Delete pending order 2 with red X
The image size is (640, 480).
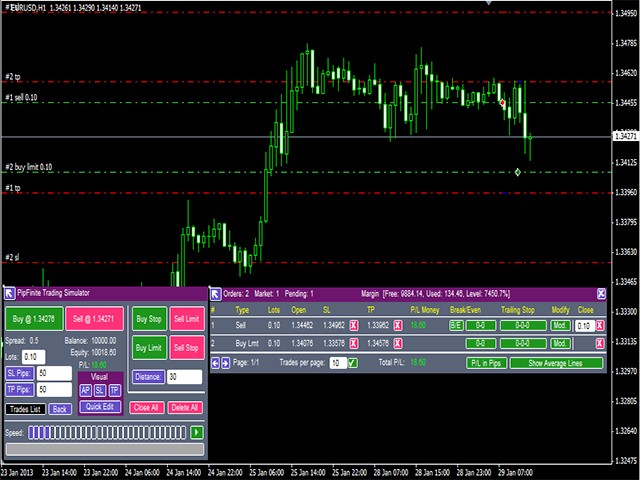600,343
